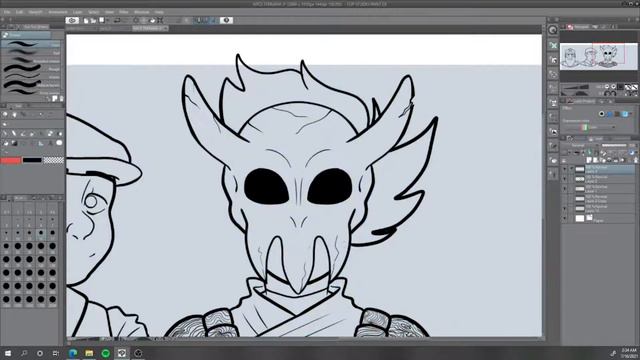Click the Open file icon in command bar
640x360 pixels.
point(93,20)
